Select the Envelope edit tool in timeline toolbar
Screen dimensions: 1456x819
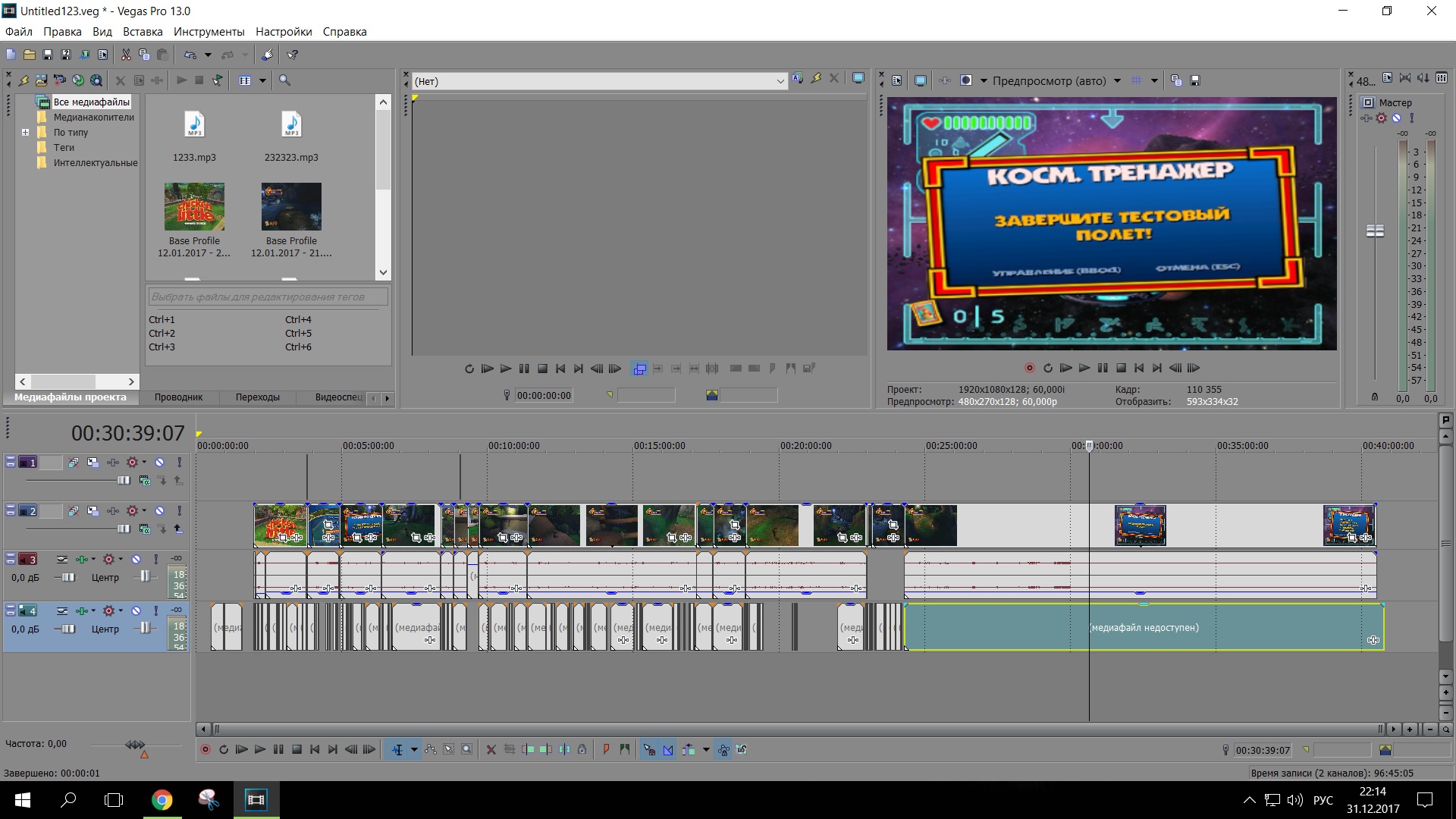pyautogui.click(x=431, y=749)
